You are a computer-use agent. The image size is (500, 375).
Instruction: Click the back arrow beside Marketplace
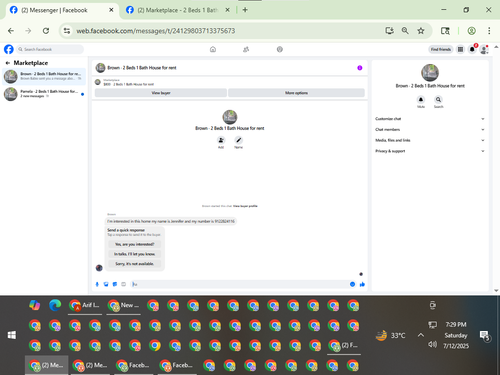7,63
